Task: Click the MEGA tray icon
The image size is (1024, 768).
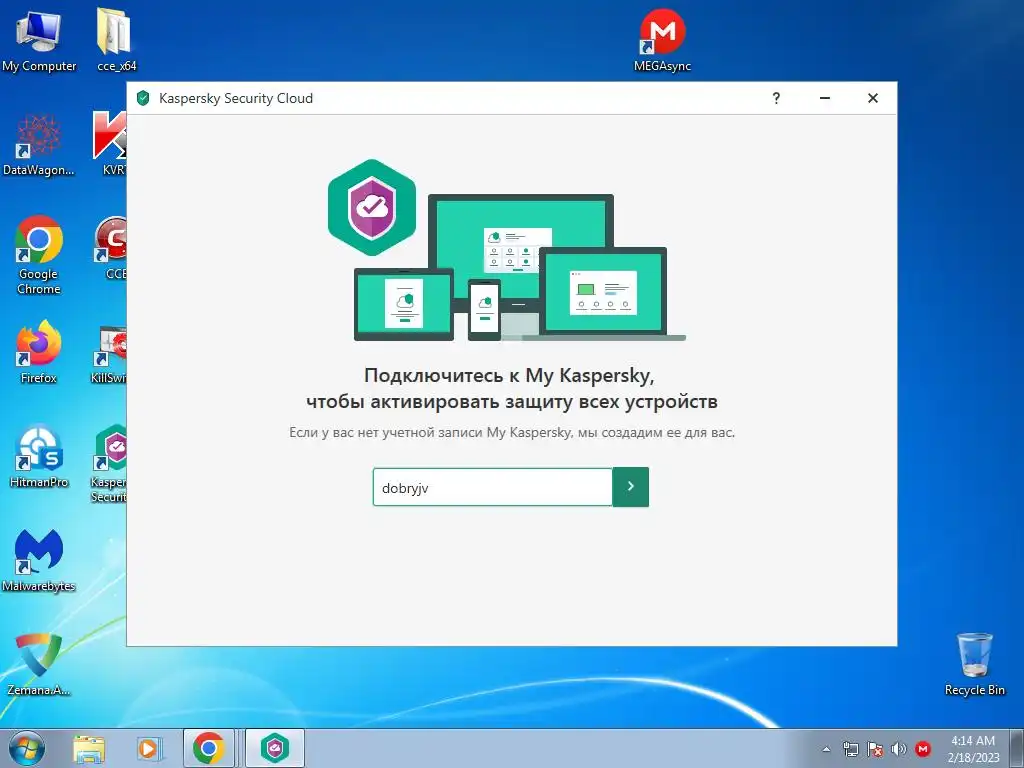Action: (x=923, y=749)
